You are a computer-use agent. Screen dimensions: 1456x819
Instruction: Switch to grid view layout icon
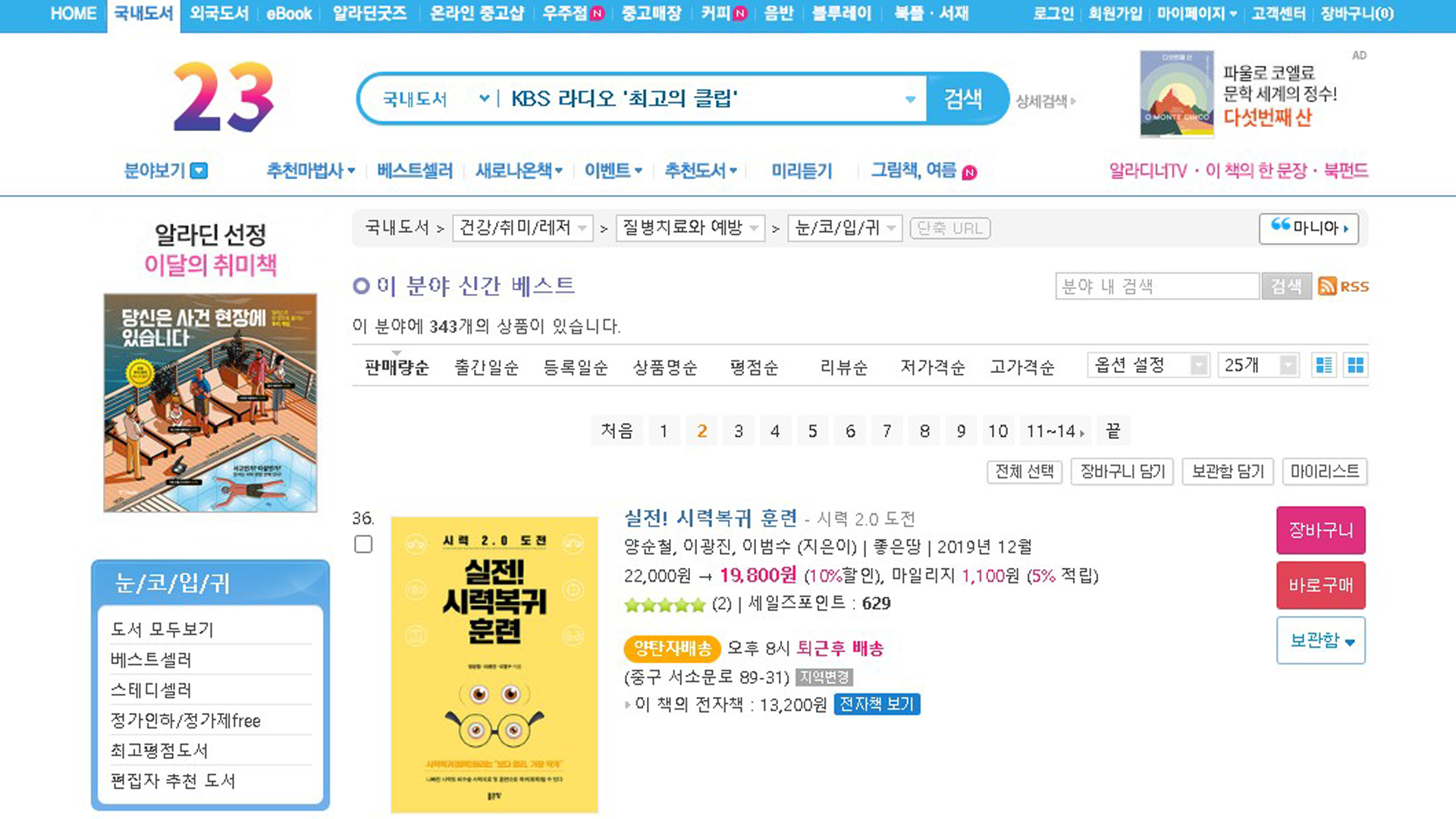(1355, 366)
